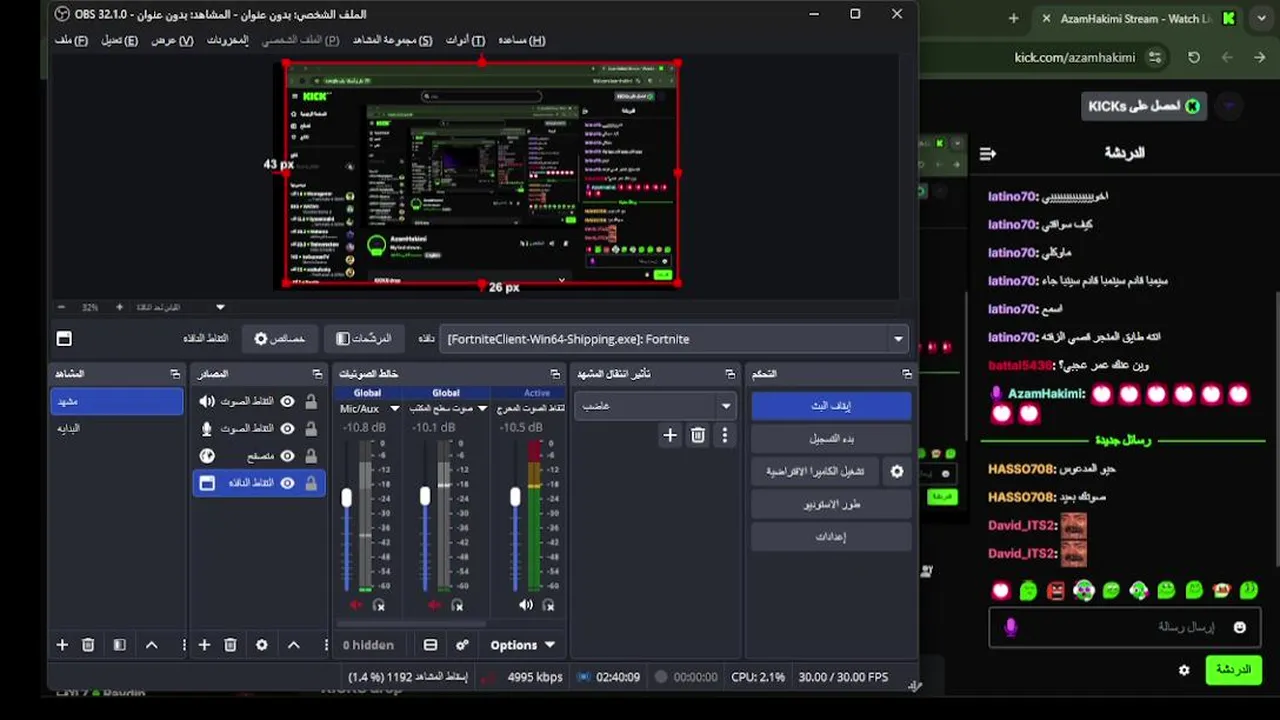1280x720 pixels.
Task: Open the sources panel three-dot menu
Action: 325,645
